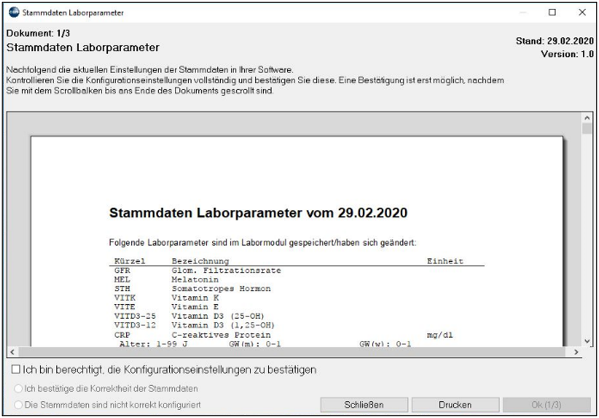Click the 'VITD3-25' row code
599x418 pixels.
point(135,316)
